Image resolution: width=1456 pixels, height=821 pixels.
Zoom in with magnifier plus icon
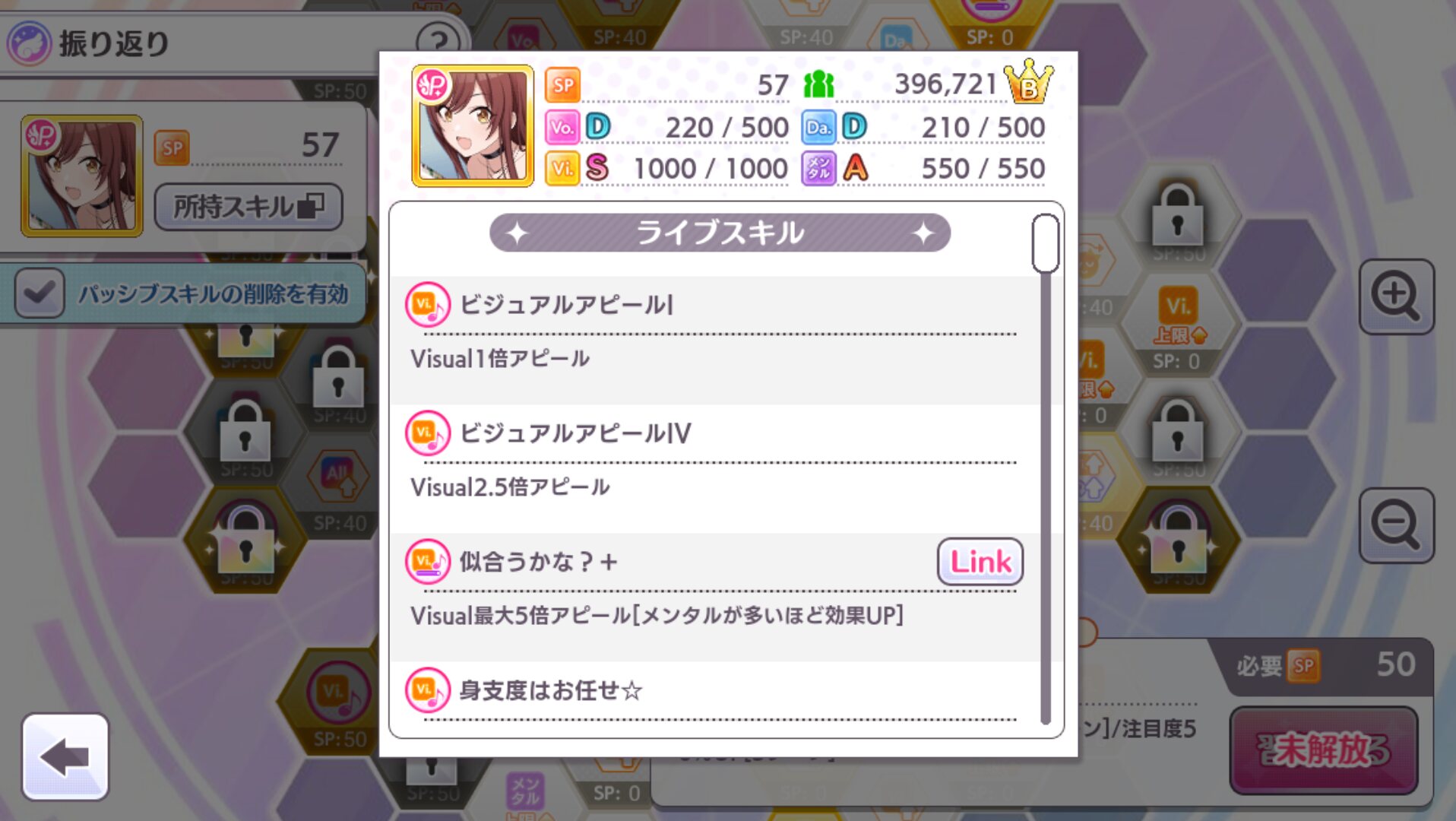tap(1396, 296)
